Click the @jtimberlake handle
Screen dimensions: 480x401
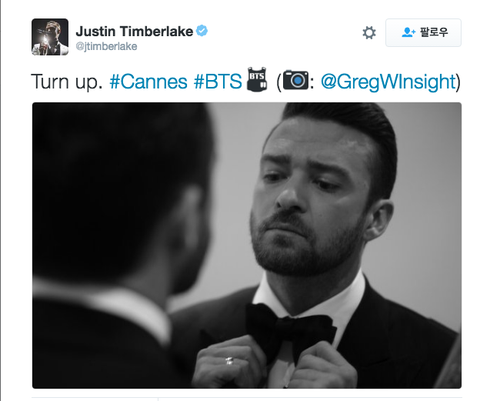click(106, 46)
